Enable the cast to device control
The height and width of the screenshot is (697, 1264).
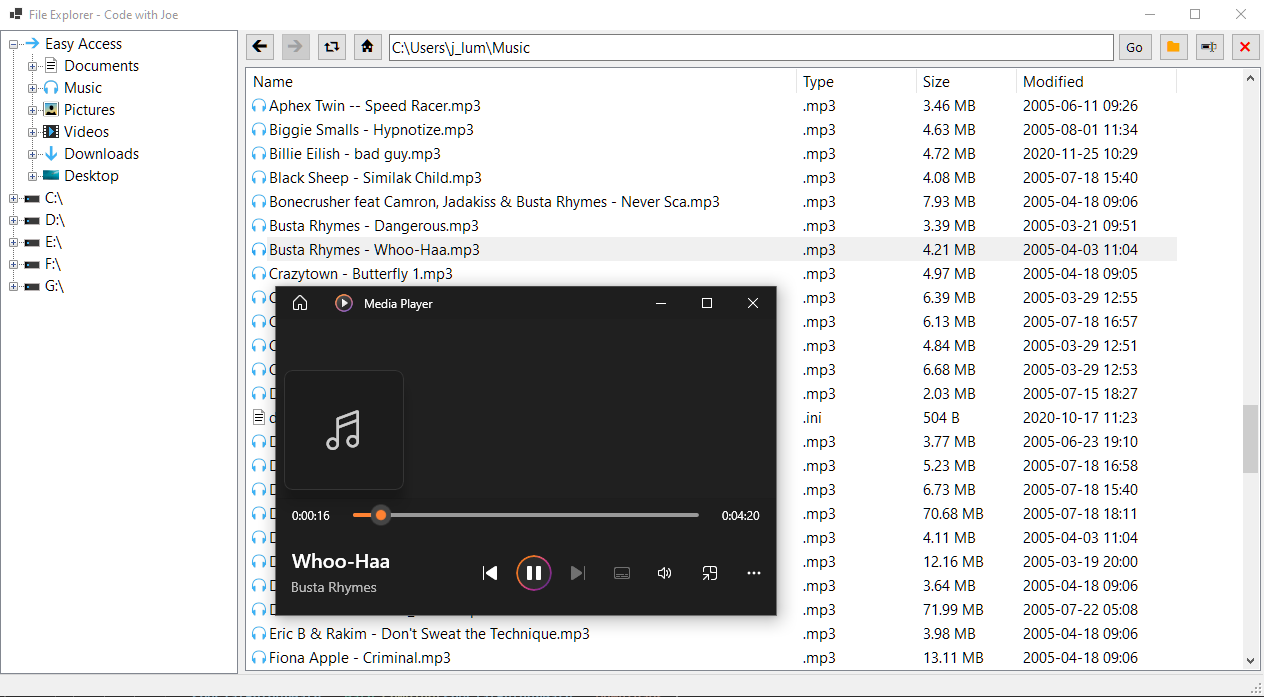click(x=709, y=572)
